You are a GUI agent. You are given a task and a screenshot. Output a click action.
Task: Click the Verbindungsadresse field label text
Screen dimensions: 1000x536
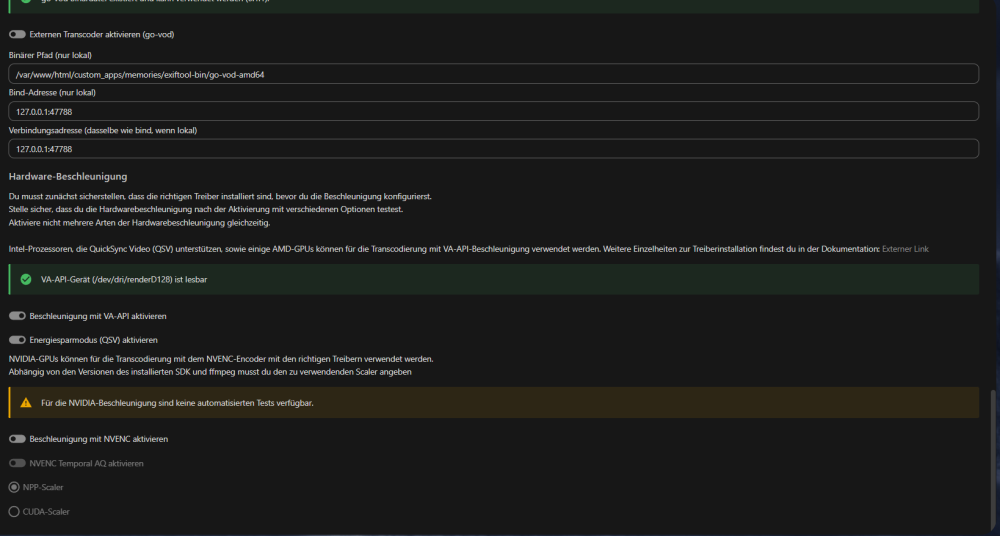click(x=103, y=130)
